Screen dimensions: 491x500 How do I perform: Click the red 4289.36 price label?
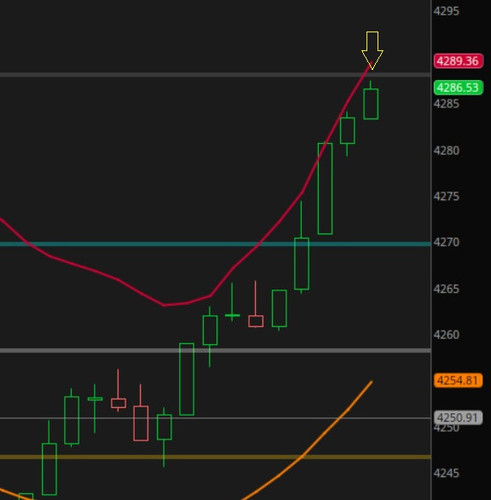(458, 61)
